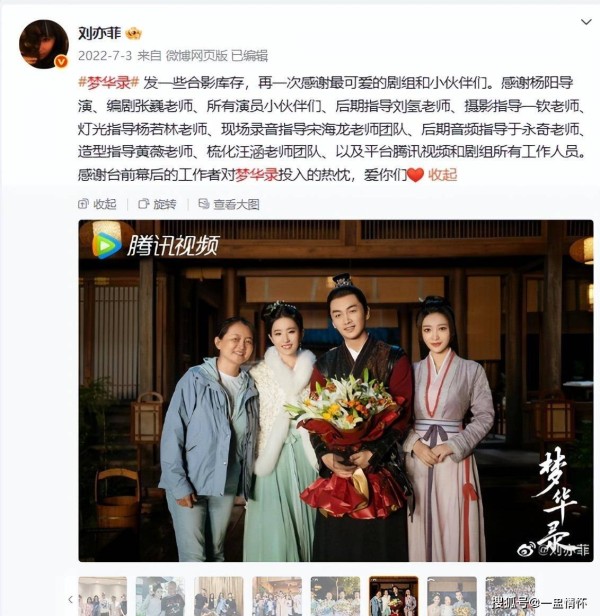
Task: Show previous thumbnails with left arrow
Action: 70,600
